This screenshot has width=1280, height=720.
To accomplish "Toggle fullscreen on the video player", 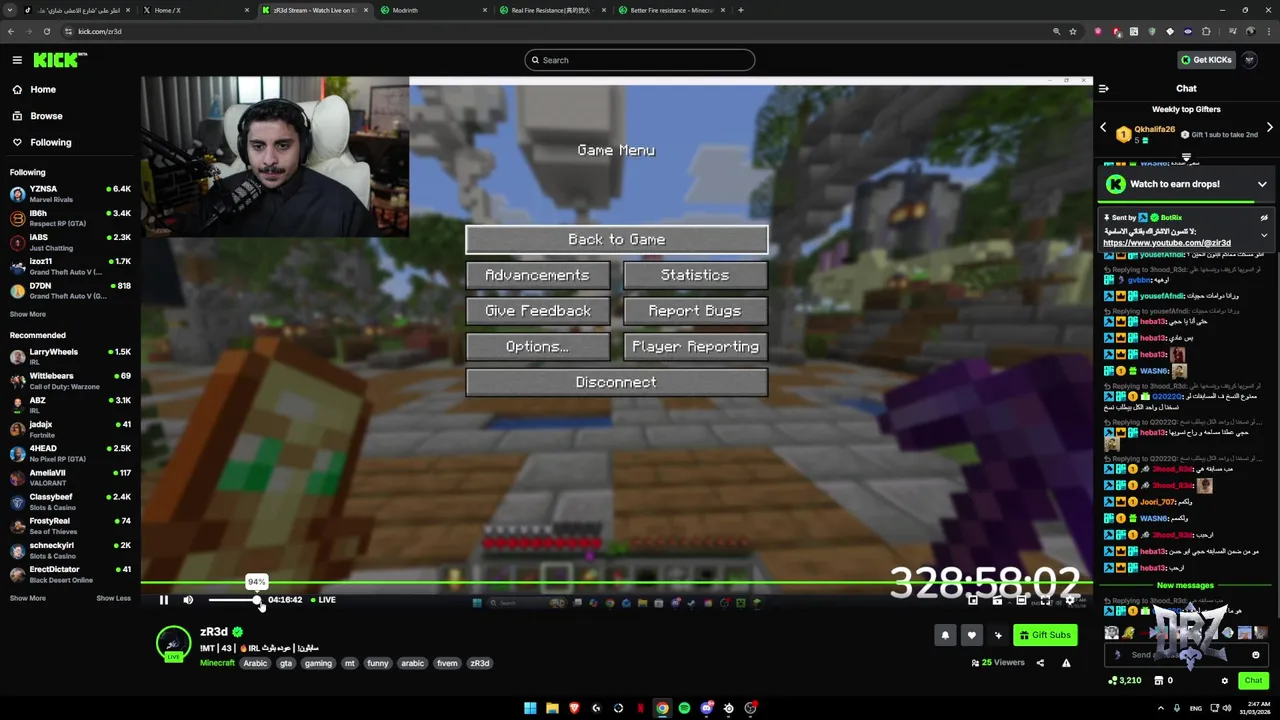I will 1046,600.
